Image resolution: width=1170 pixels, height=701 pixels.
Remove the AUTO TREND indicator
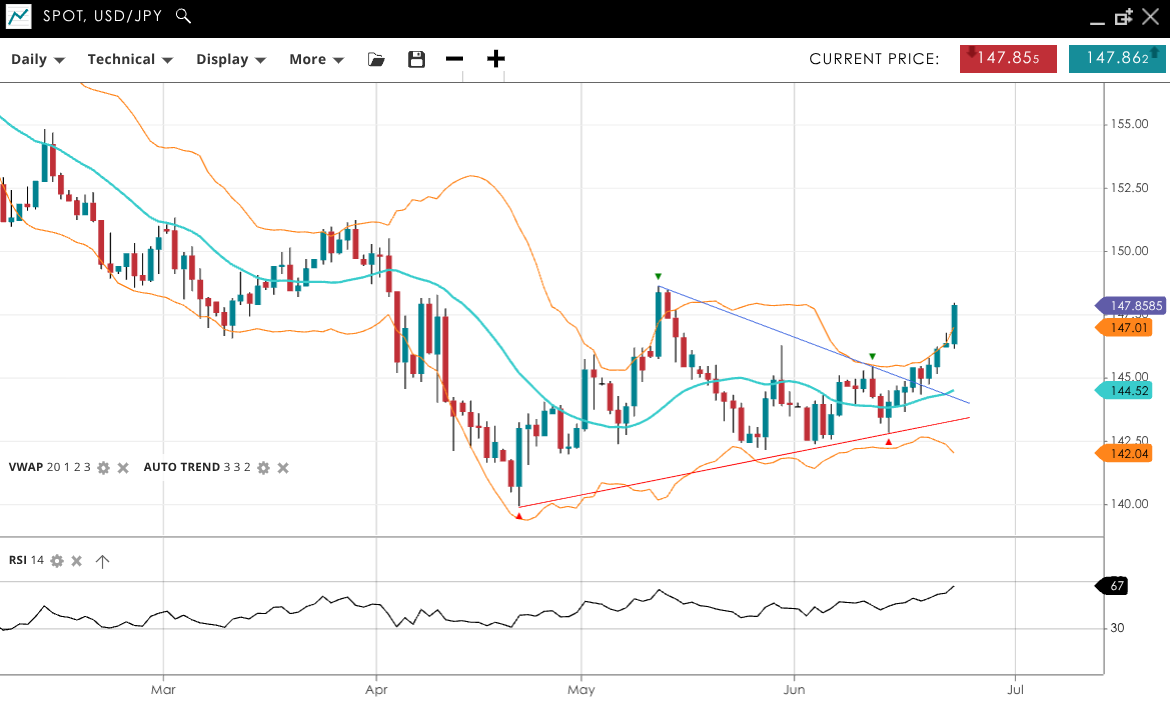tap(283, 468)
